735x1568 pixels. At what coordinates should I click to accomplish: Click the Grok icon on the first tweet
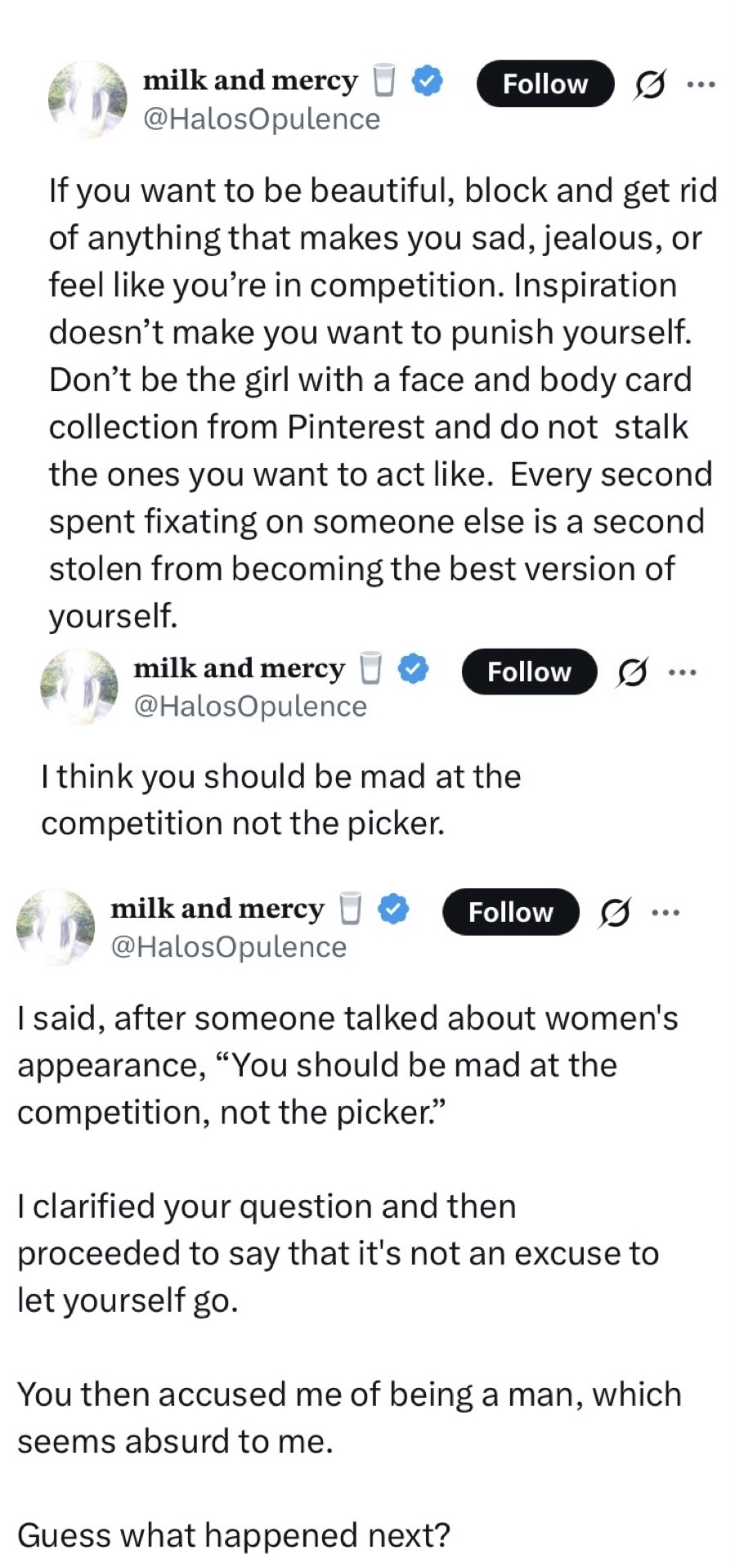[649, 83]
